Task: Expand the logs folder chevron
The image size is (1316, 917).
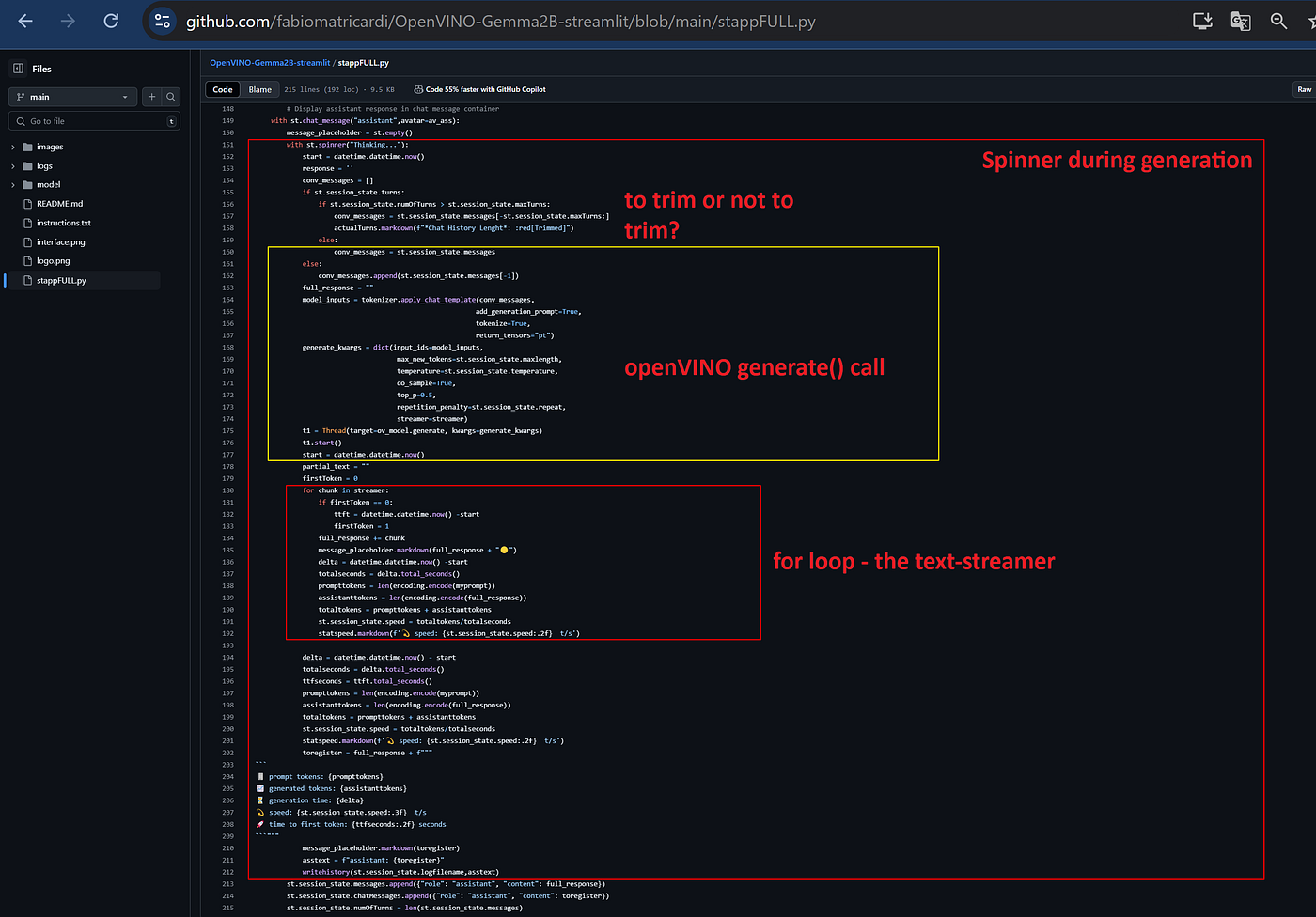Action: (13, 166)
